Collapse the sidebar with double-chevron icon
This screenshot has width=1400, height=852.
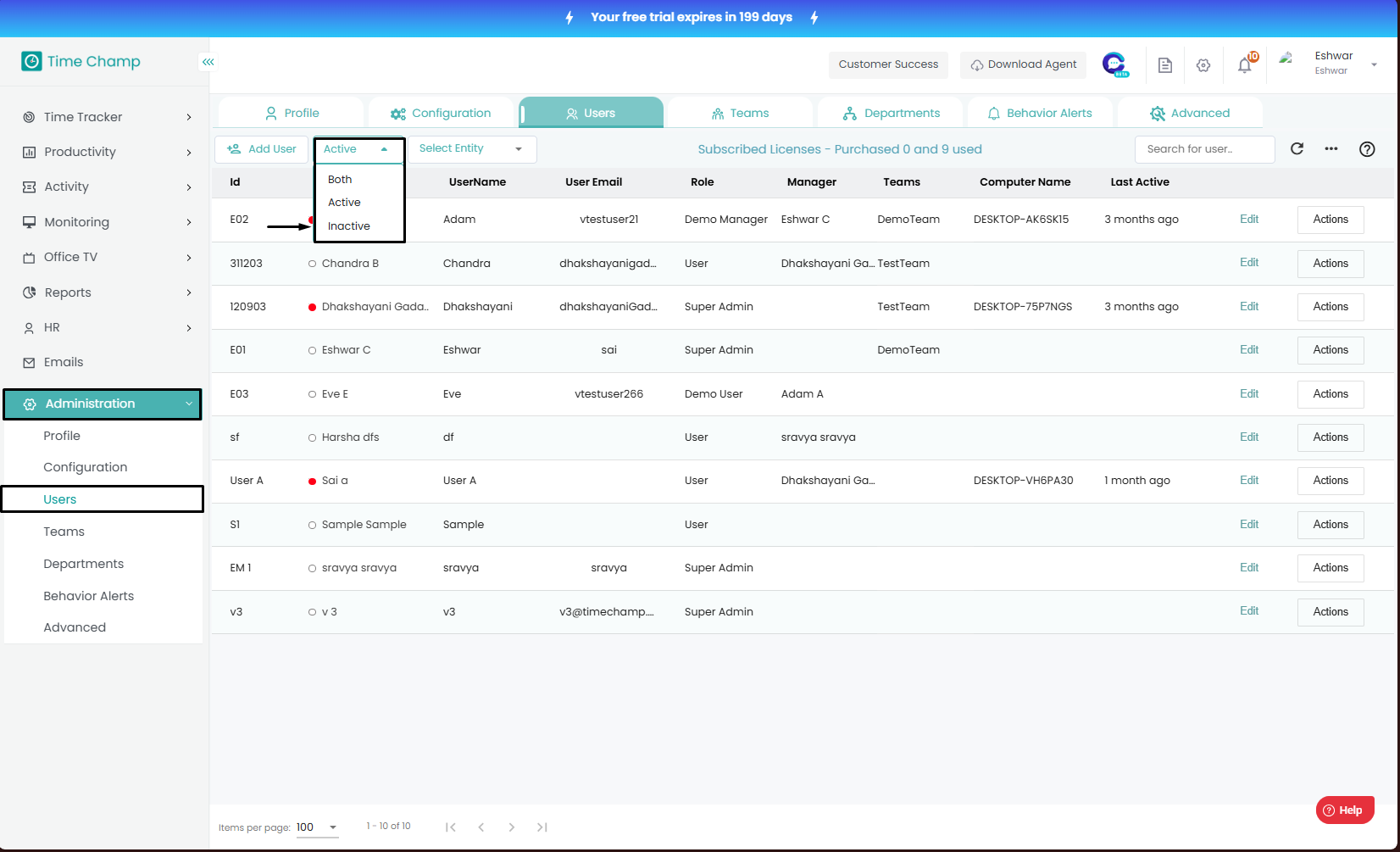(x=208, y=62)
